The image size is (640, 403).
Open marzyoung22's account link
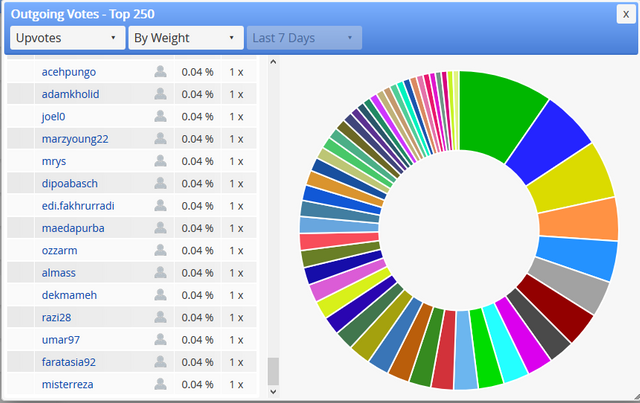pyautogui.click(x=75, y=139)
